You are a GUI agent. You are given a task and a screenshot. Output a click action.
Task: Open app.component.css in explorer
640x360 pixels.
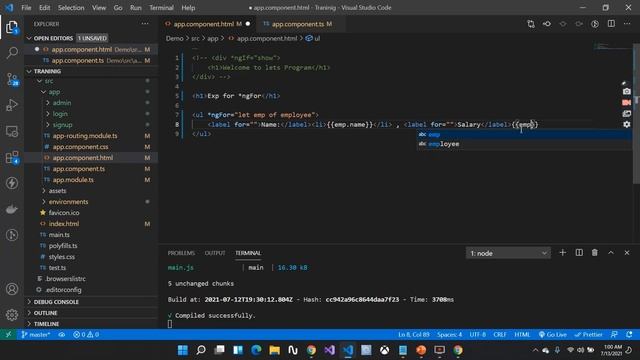point(80,147)
